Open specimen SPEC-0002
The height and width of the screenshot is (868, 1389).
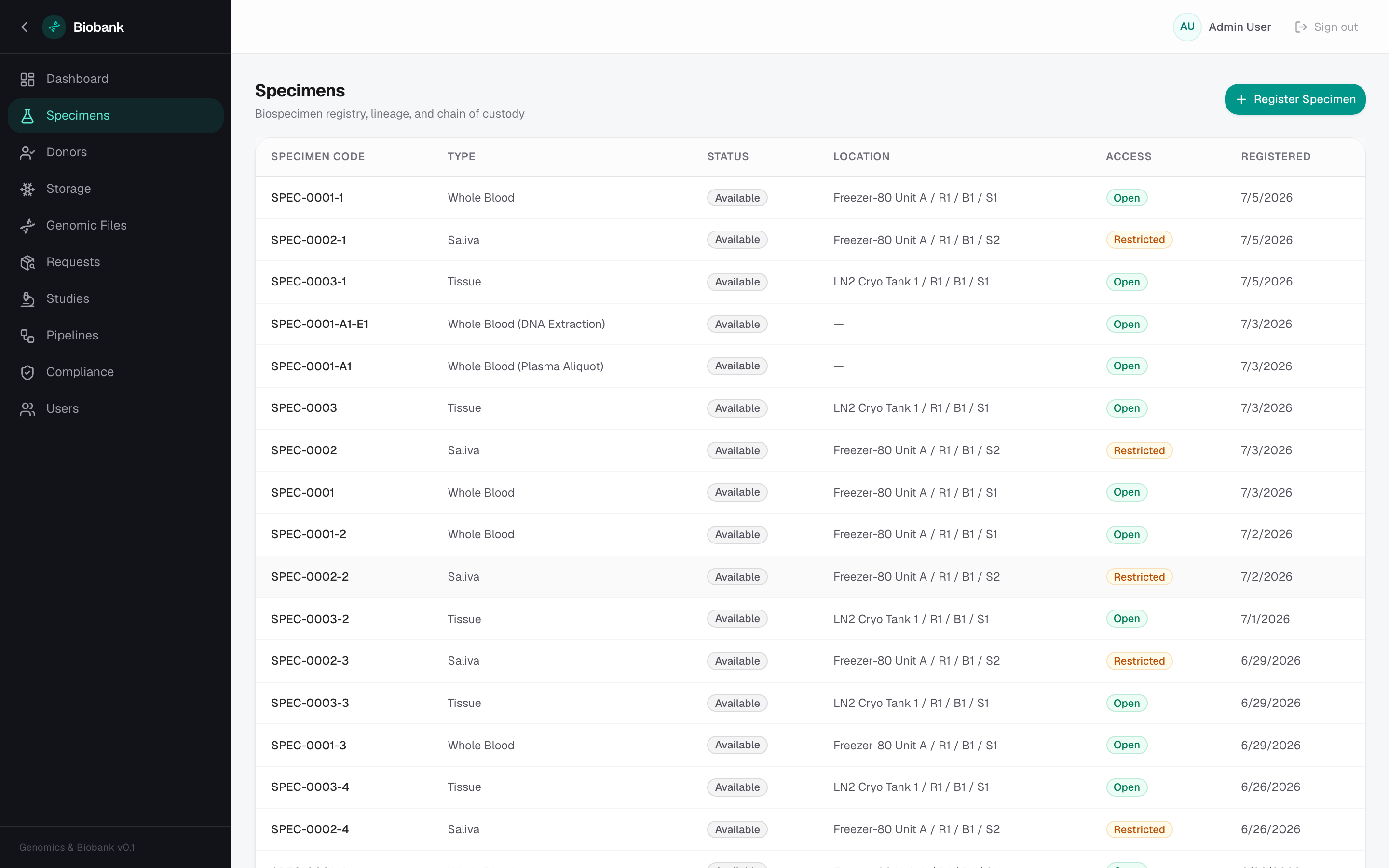304,451
